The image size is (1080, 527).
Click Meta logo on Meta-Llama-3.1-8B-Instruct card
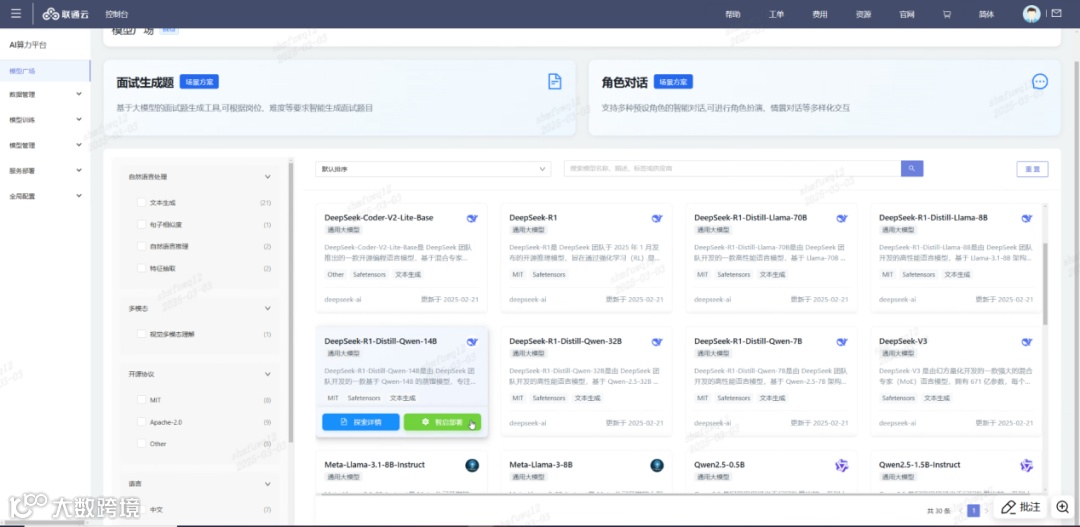click(472, 466)
